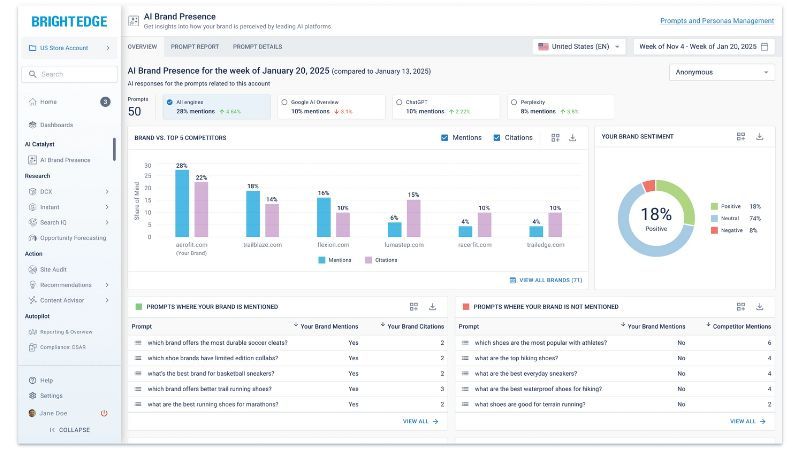Click grid icon in brand-mentioned prompts panel
Screen dimensions: 800x450
pos(414,307)
